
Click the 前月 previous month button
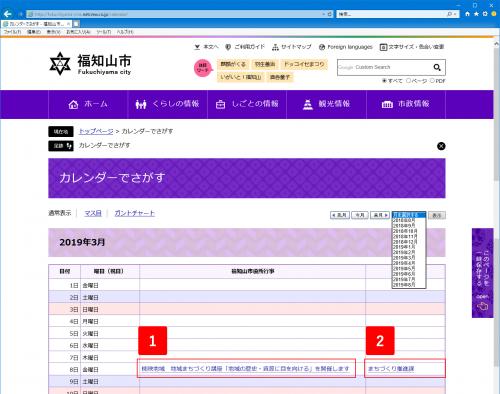[x=340, y=215]
